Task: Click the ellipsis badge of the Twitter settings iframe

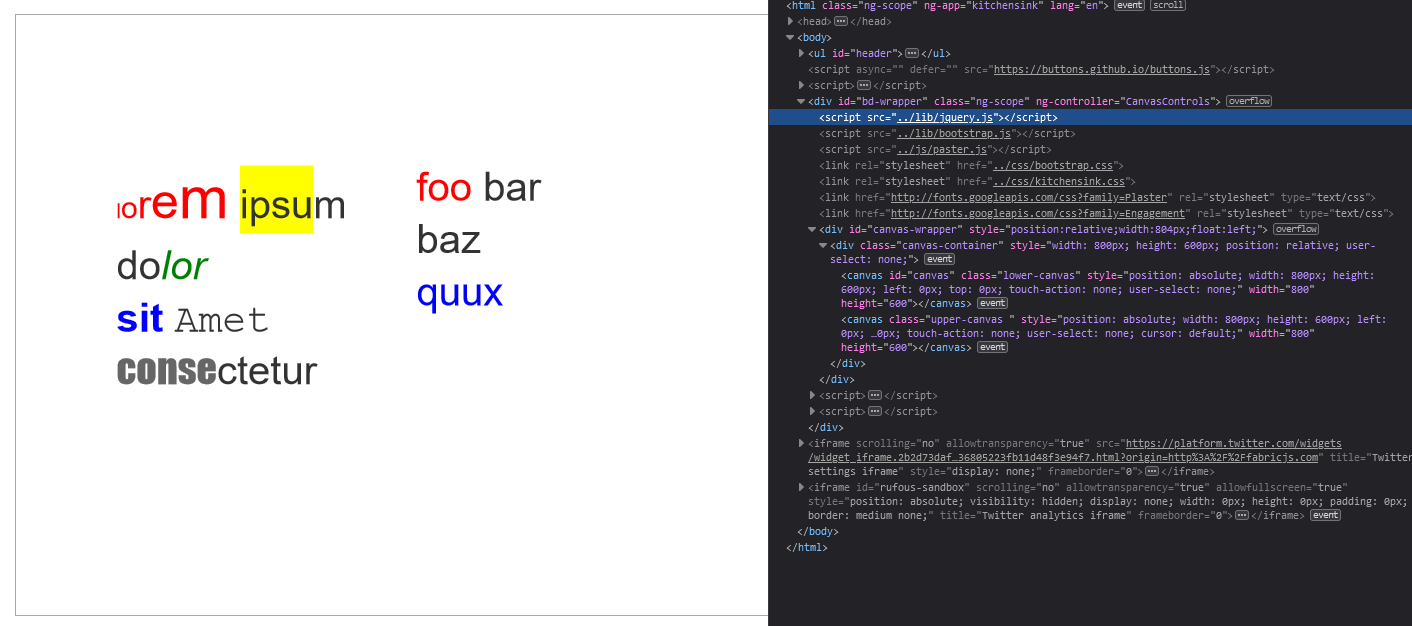Action: tap(1152, 471)
